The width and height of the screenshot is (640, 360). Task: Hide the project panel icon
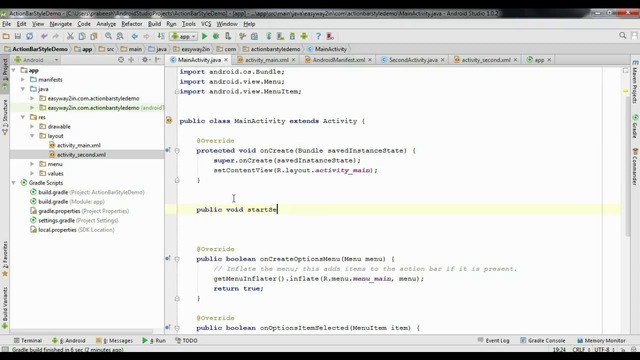(158, 60)
